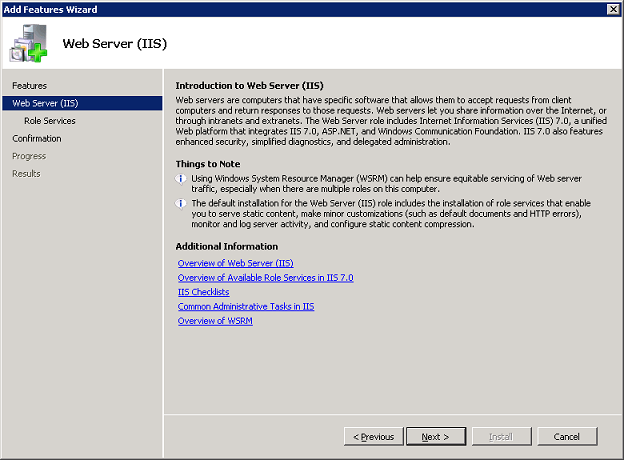Image resolution: width=624 pixels, height=460 pixels.
Task: Open the Role Services step
Action: pyautogui.click(x=50, y=121)
